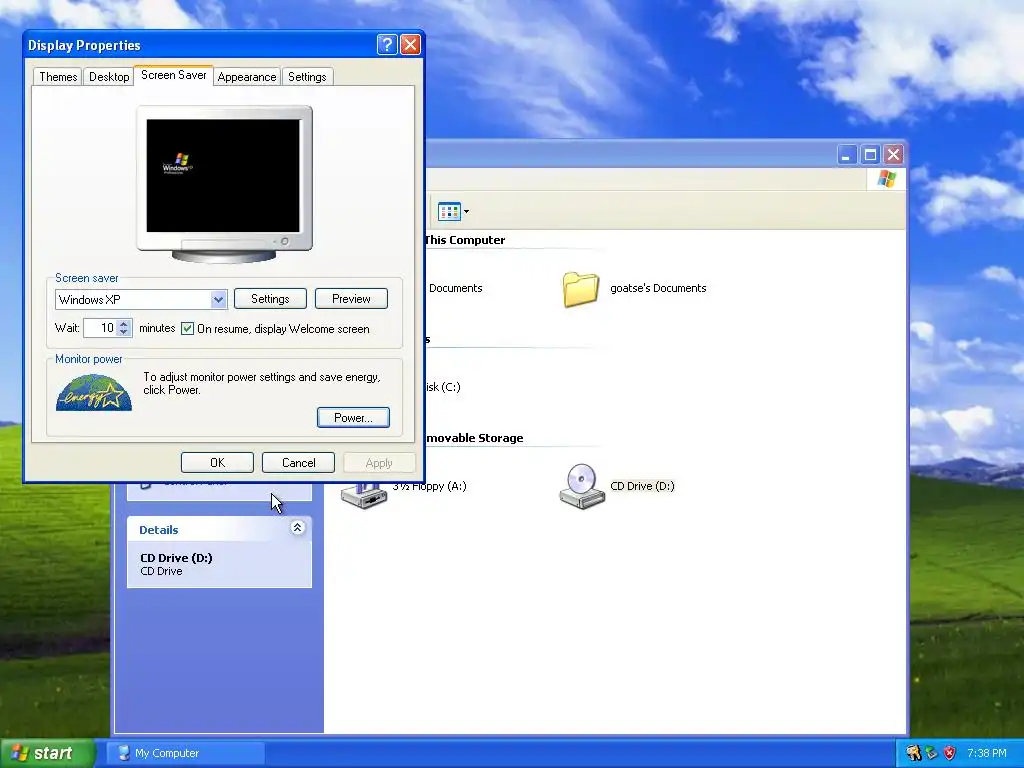Click the leftmost system tray icon
This screenshot has width=1024, height=768.
coord(914,753)
